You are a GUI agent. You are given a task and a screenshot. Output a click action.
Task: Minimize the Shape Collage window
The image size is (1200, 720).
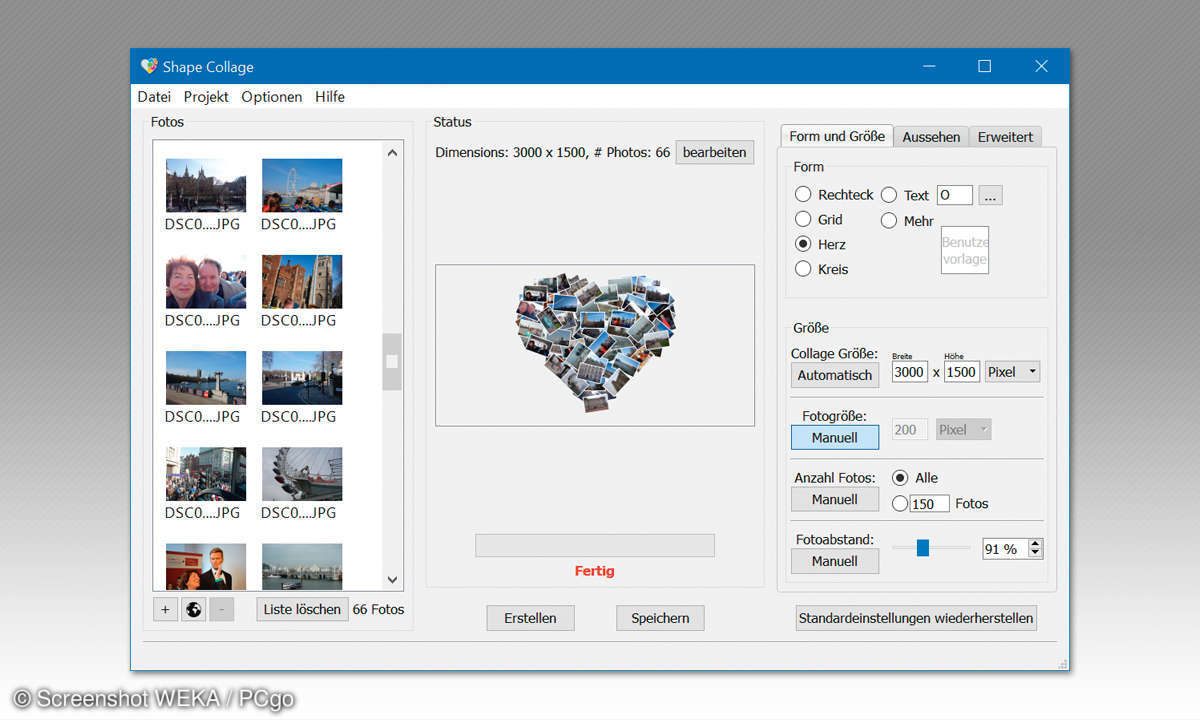coord(928,66)
